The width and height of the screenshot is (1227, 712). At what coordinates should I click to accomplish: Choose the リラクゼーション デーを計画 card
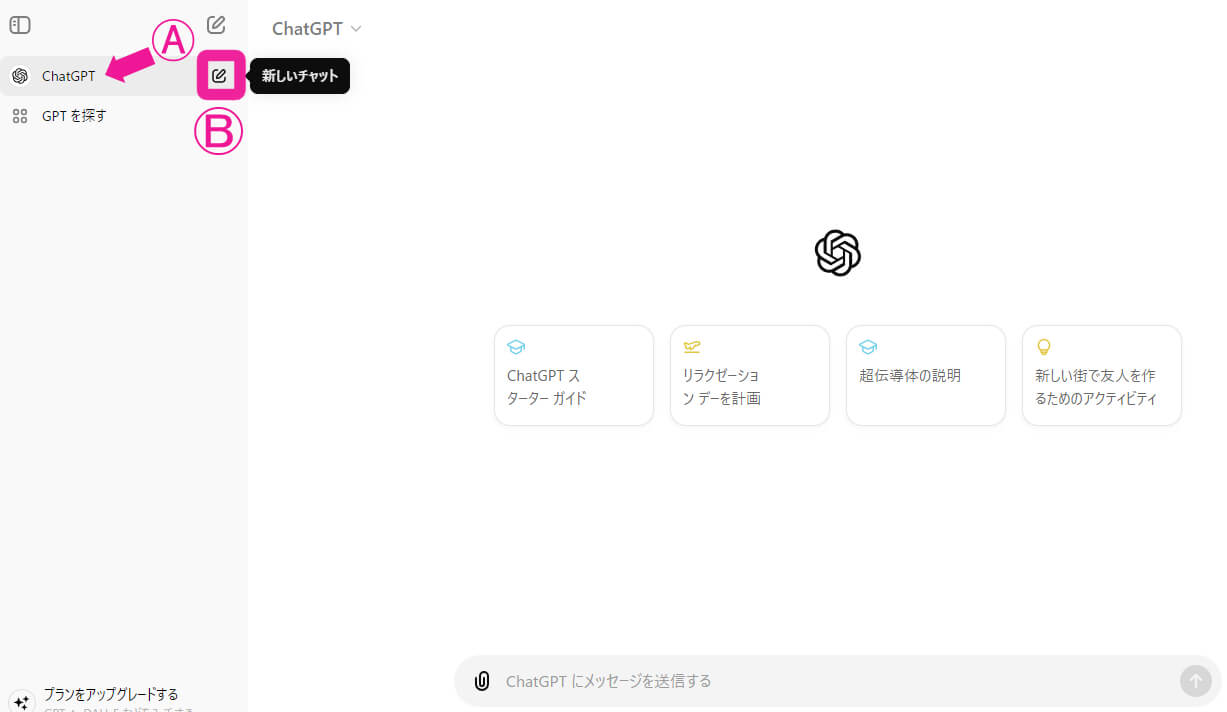point(750,375)
